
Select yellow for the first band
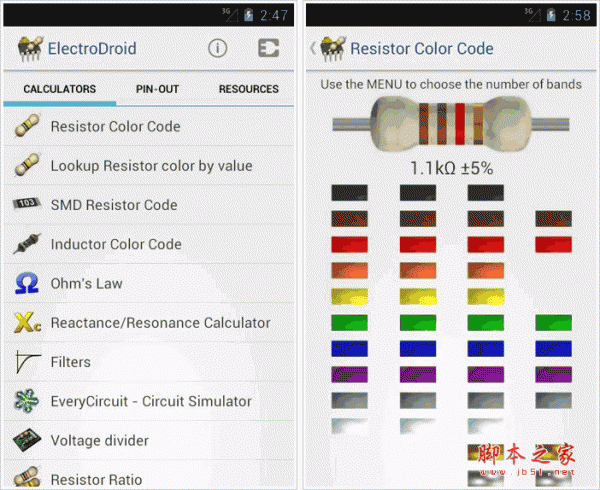[x=349, y=296]
